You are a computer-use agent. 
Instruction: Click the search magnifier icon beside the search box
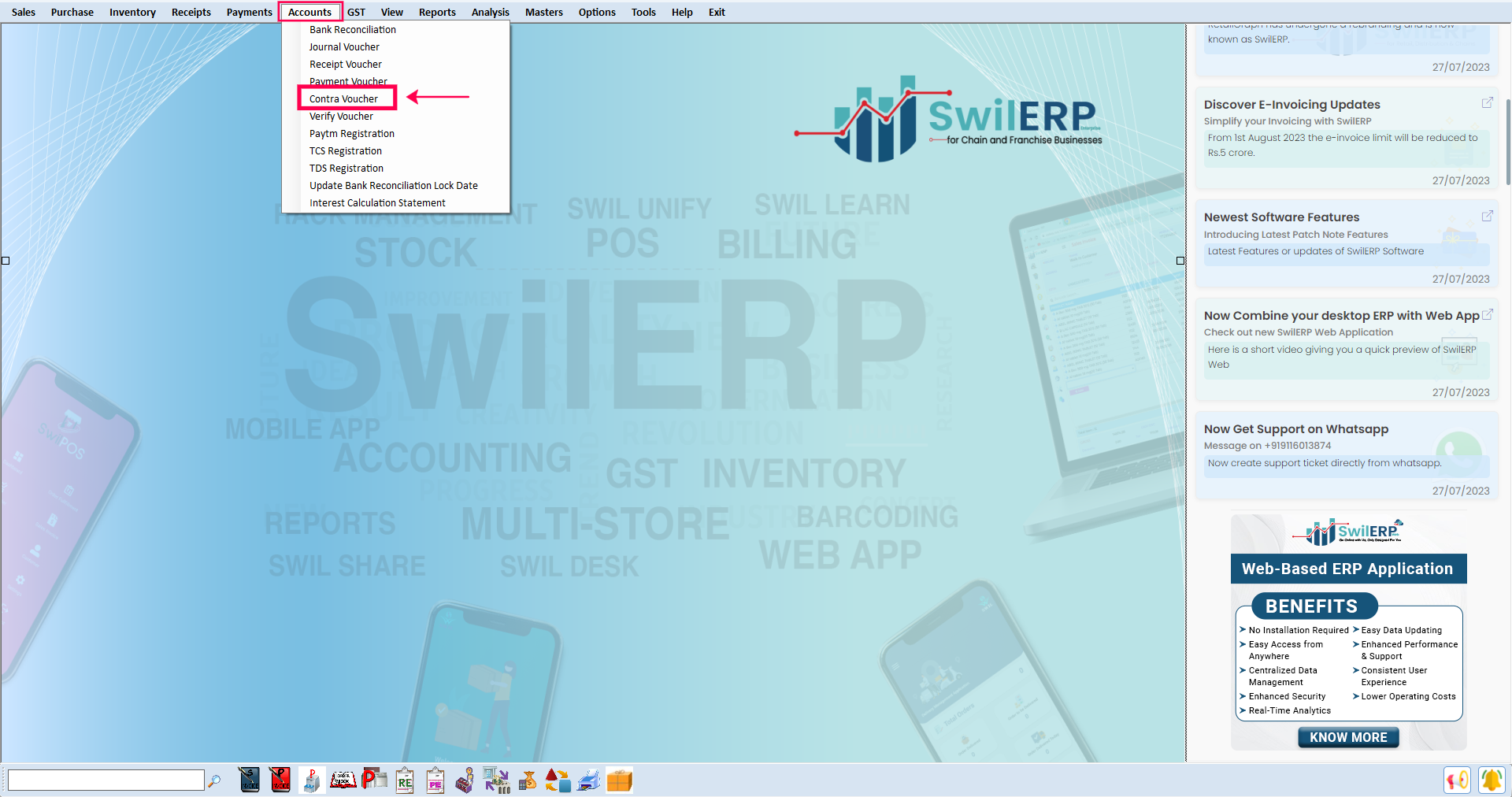pos(214,780)
